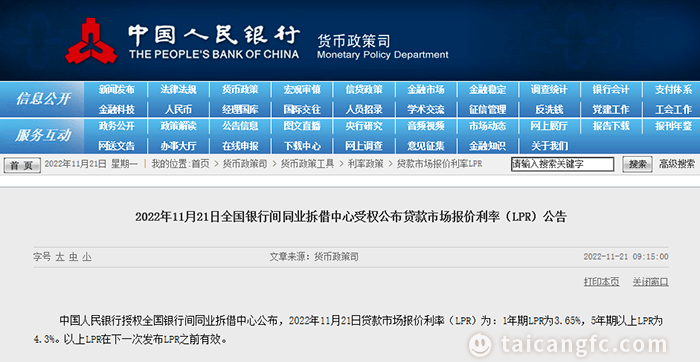Open 政务公开 under 服务互动

tap(117, 126)
